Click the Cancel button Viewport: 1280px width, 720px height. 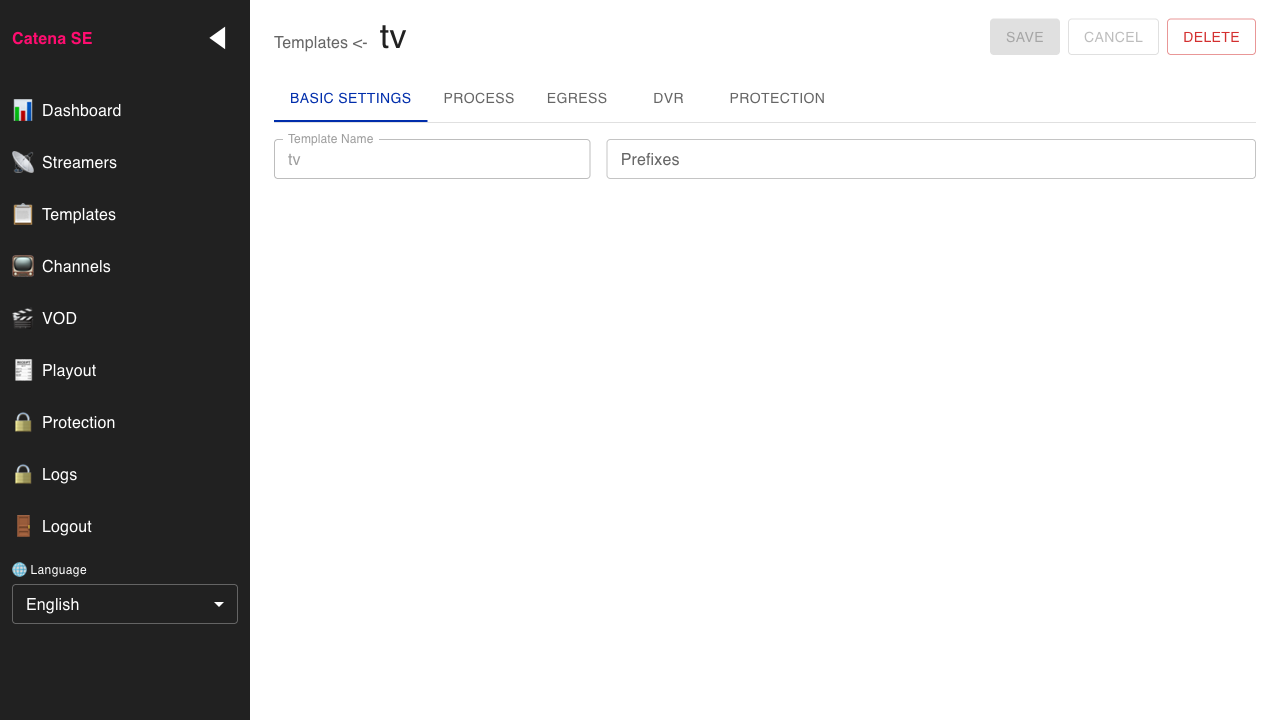point(1113,37)
